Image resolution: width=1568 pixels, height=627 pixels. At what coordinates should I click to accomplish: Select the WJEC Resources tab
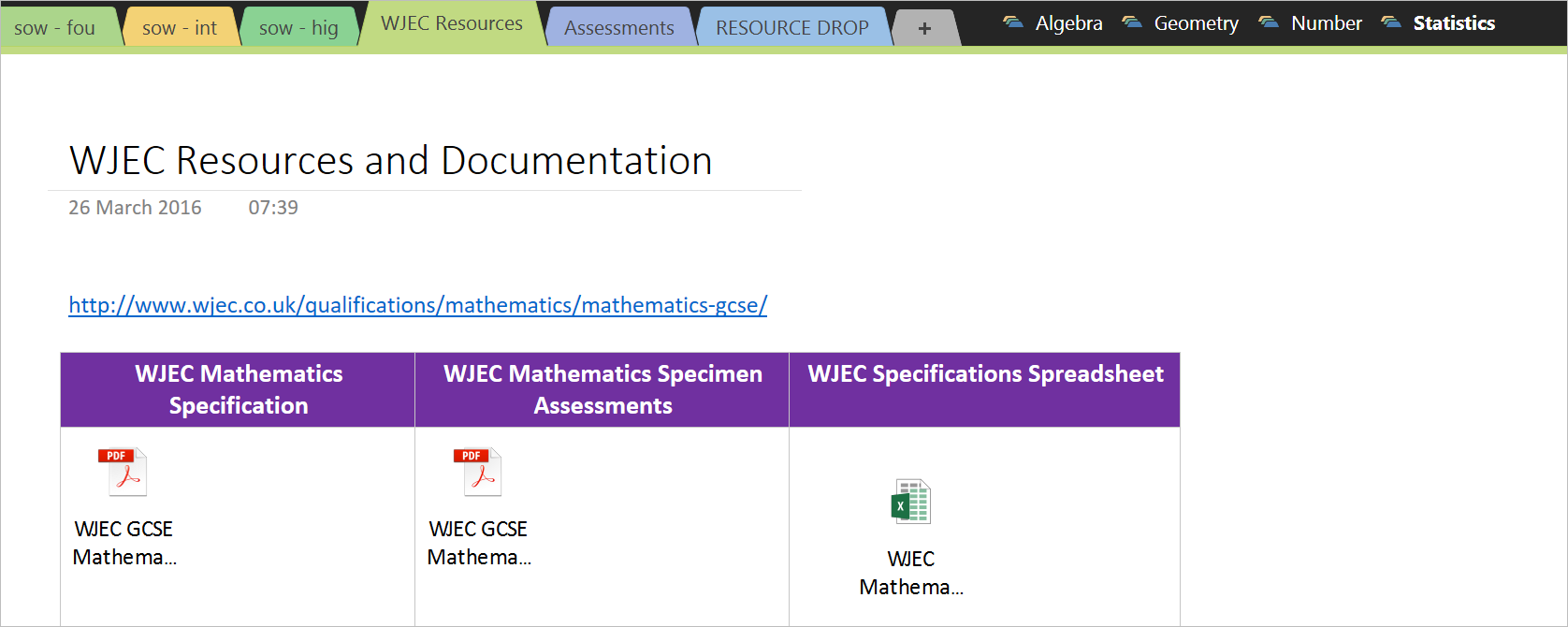(452, 23)
